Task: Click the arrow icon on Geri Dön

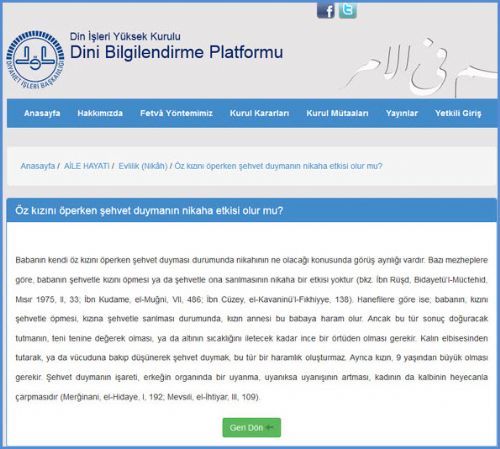Action: (x=270, y=427)
